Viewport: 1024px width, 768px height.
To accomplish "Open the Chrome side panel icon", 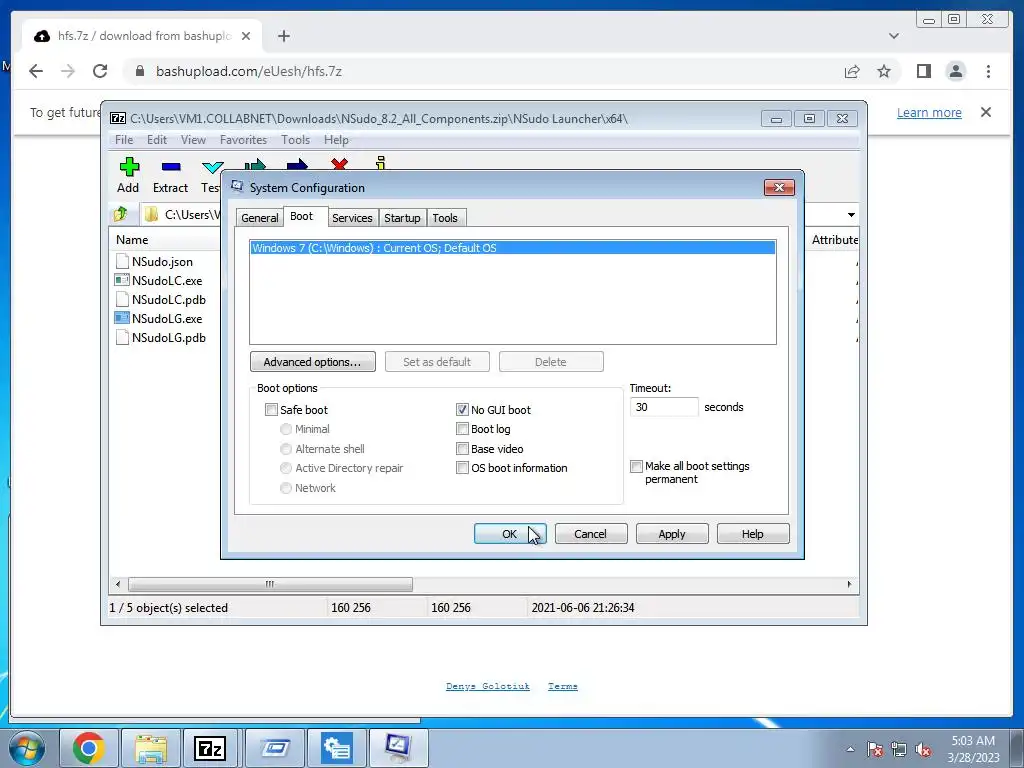I will (x=923, y=71).
